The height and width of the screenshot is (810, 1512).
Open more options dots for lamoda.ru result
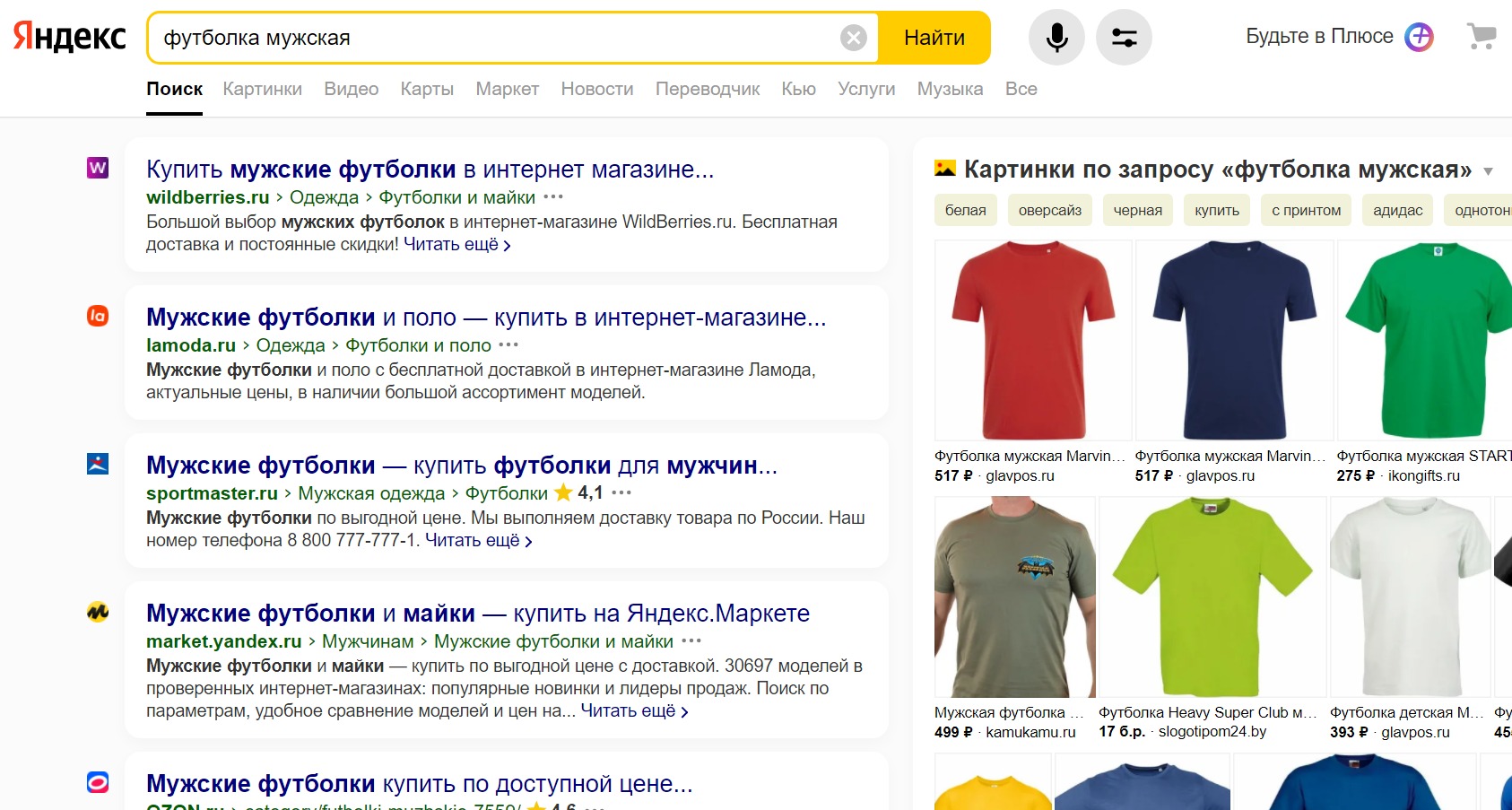click(508, 345)
